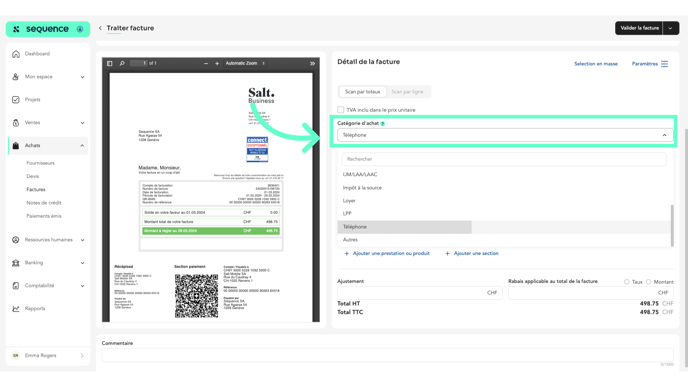
Task: Zoom out the PDF with minus
Action: pyautogui.click(x=206, y=64)
